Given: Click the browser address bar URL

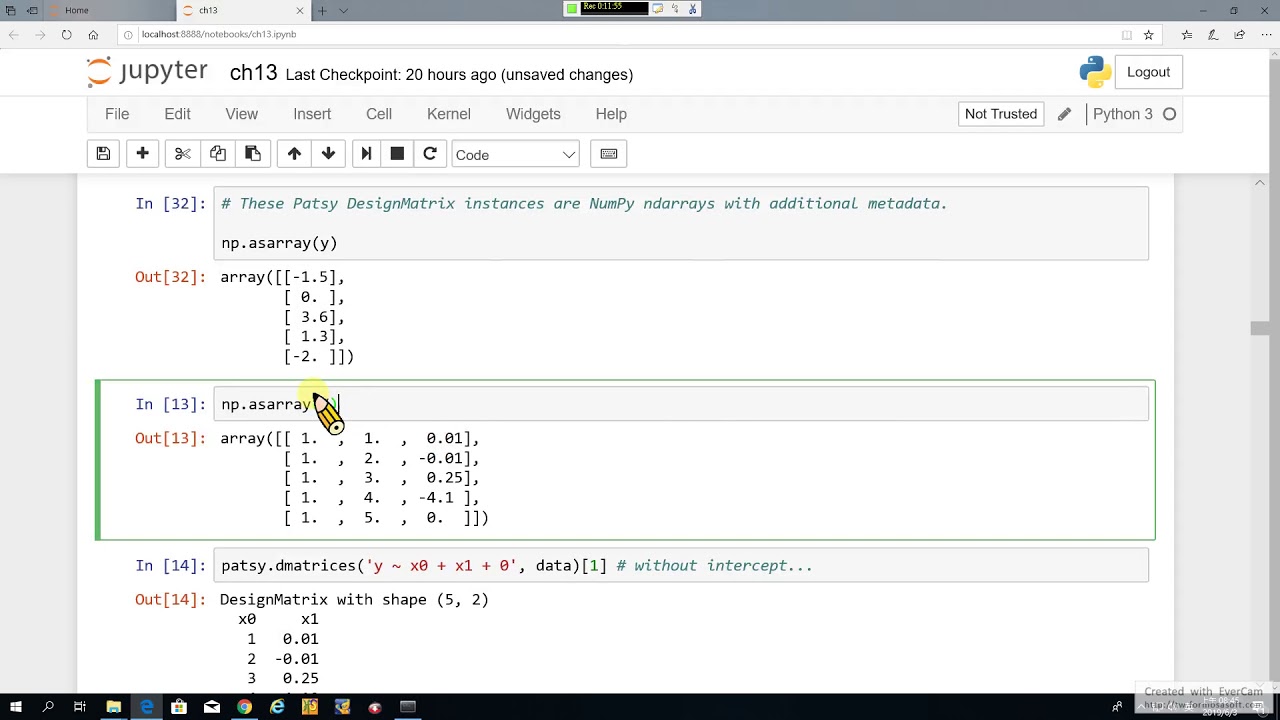Looking at the screenshot, I should pos(219,34).
